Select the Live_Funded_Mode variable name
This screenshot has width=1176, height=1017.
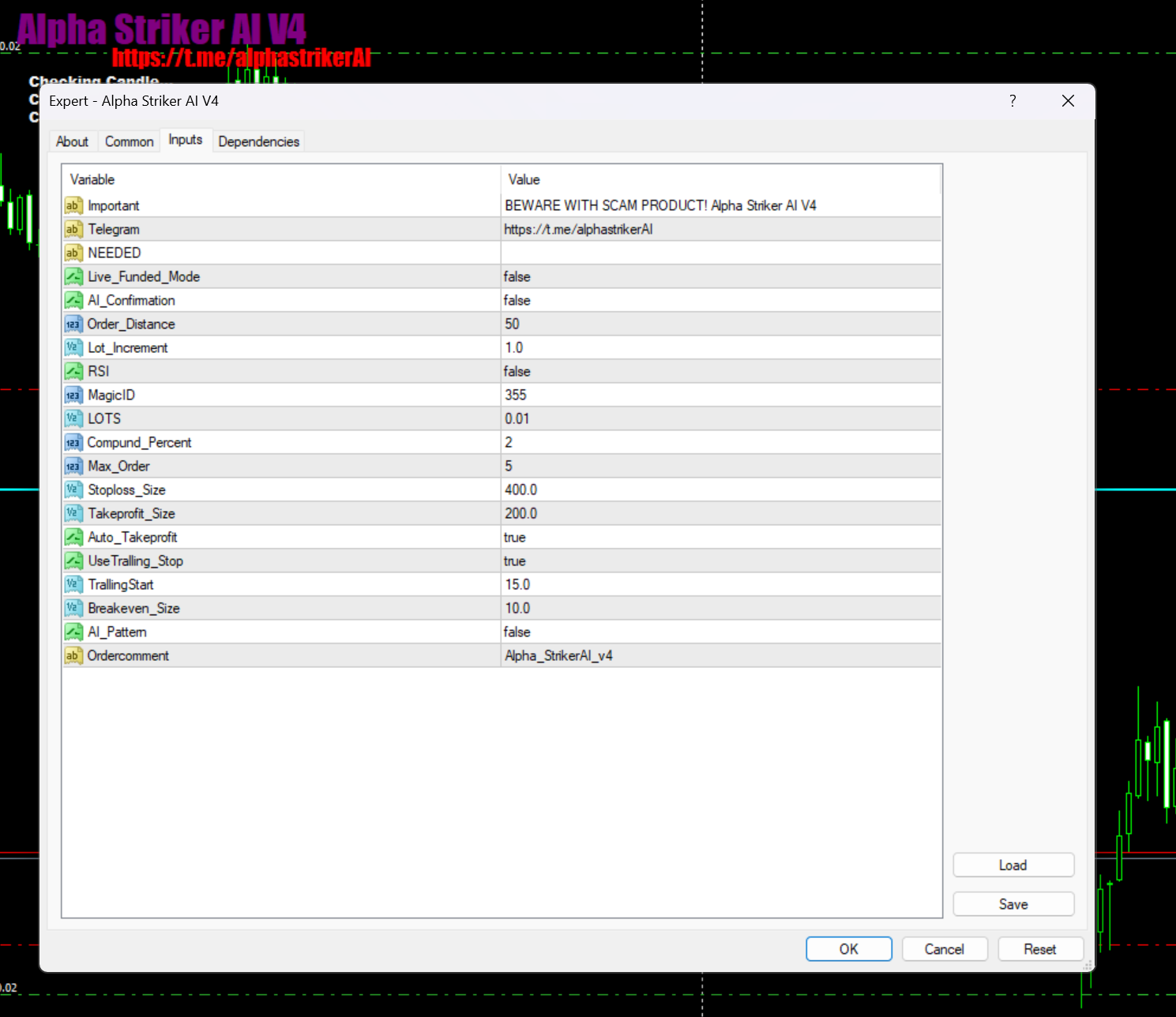pyautogui.click(x=144, y=276)
